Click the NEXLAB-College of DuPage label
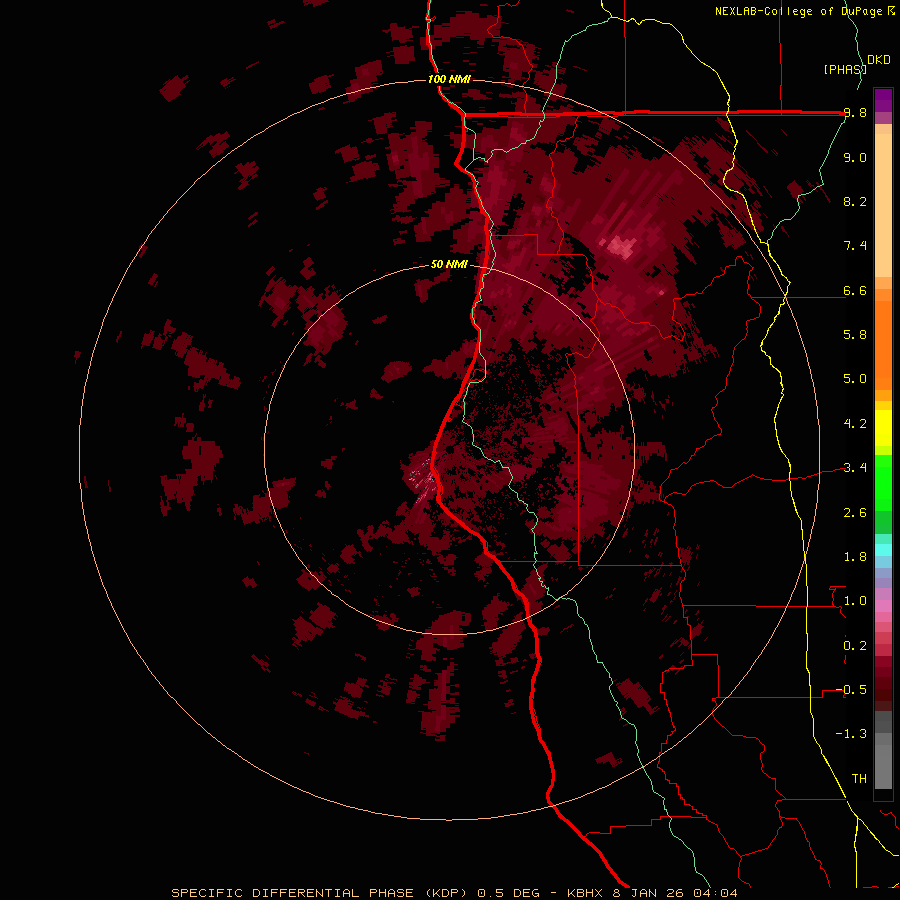This screenshot has height=900, width=900. click(x=799, y=11)
